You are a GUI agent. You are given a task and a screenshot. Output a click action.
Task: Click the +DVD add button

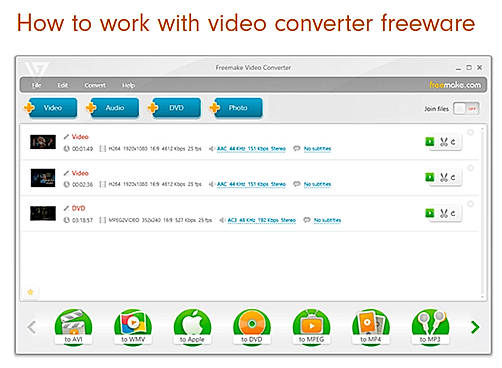[174, 108]
